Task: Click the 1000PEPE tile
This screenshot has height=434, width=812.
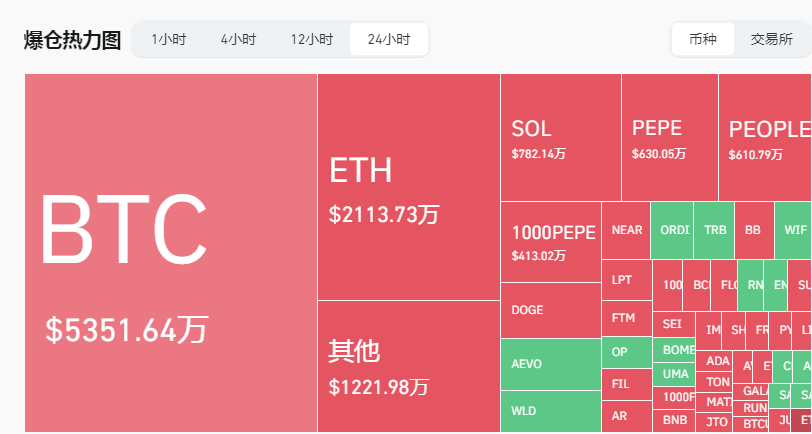Action: [551, 242]
